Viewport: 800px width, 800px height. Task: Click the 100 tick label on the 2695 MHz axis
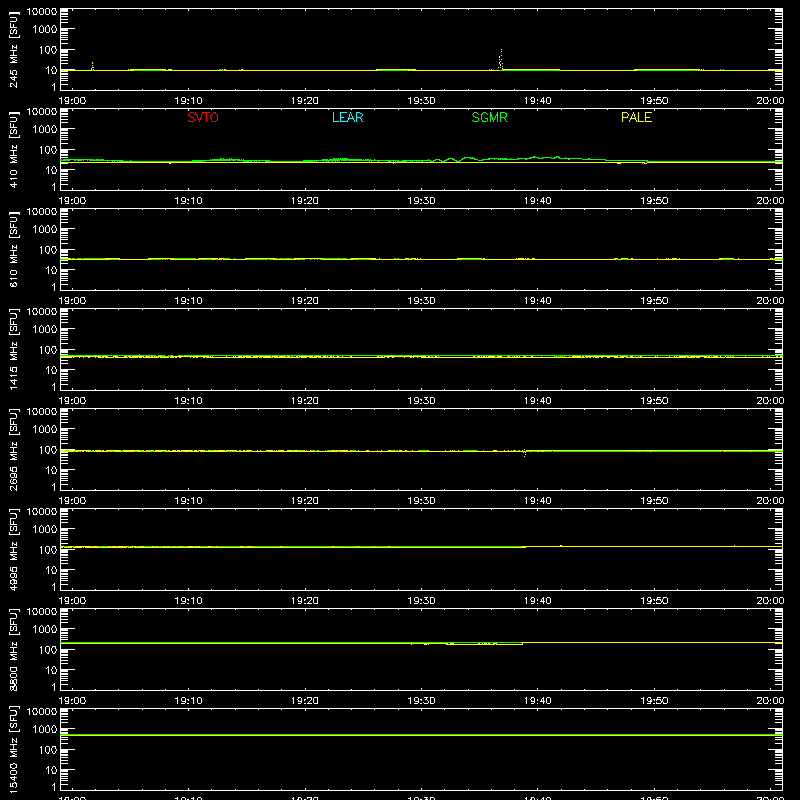48,450
